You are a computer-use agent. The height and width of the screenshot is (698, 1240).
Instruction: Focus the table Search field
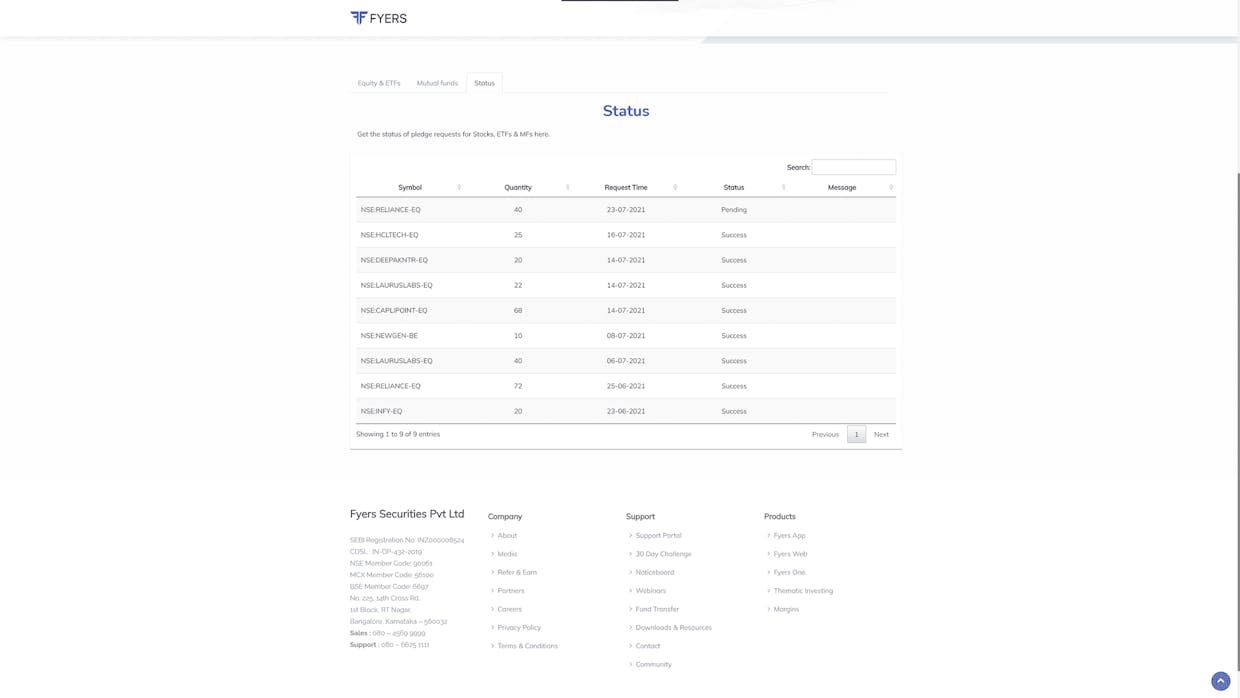[x=853, y=167]
